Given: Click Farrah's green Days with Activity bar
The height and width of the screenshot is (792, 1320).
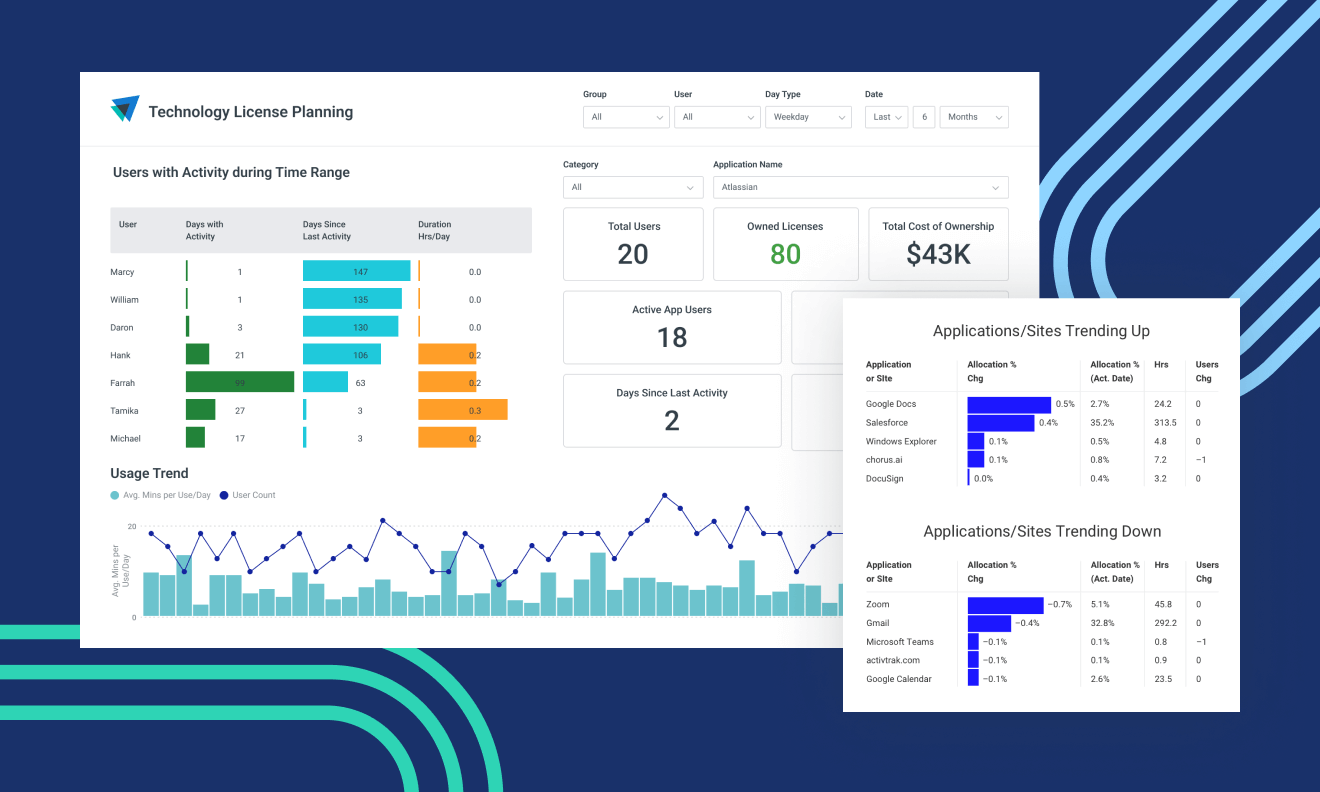Looking at the screenshot, I should pos(238,382).
